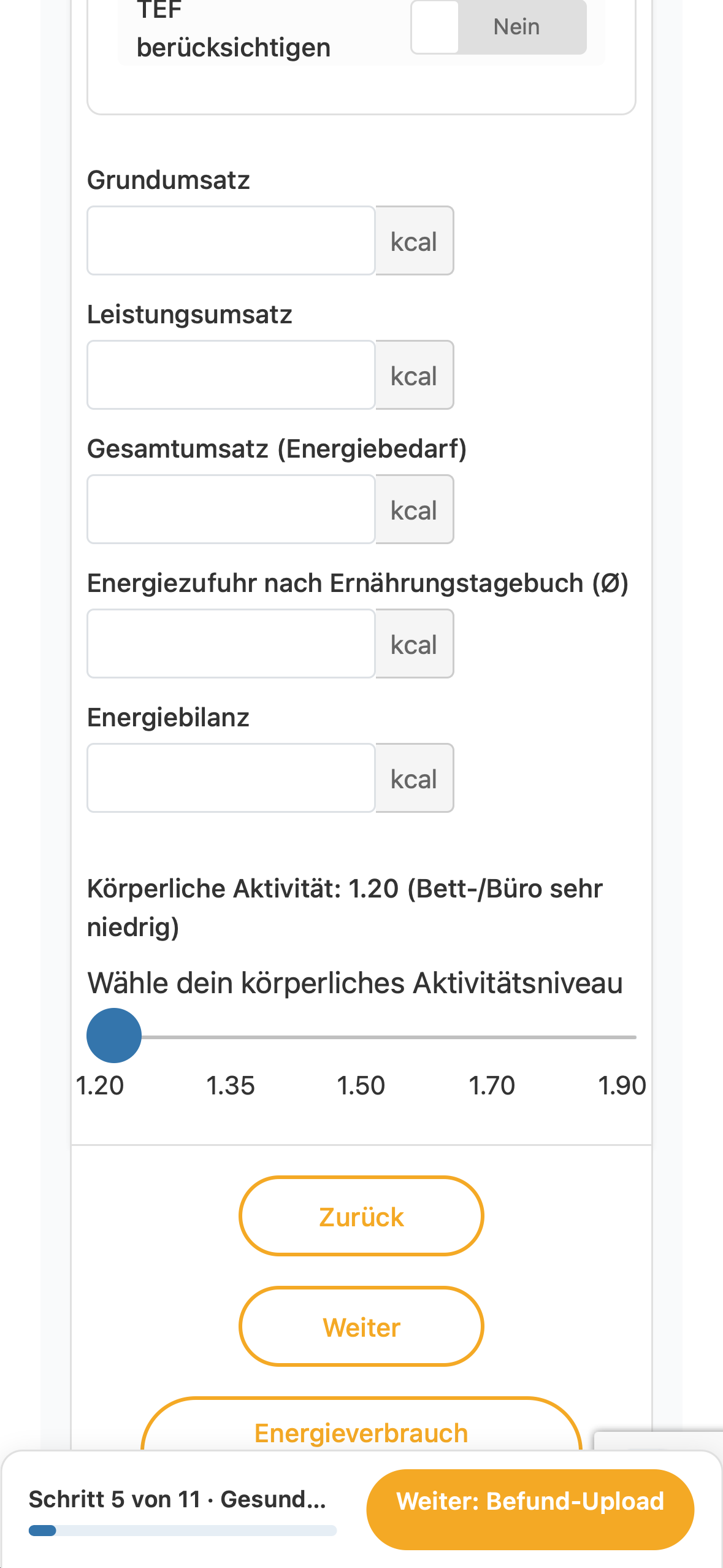Click the Leistungsumsatz input field
The width and height of the screenshot is (723, 1568).
231,375
